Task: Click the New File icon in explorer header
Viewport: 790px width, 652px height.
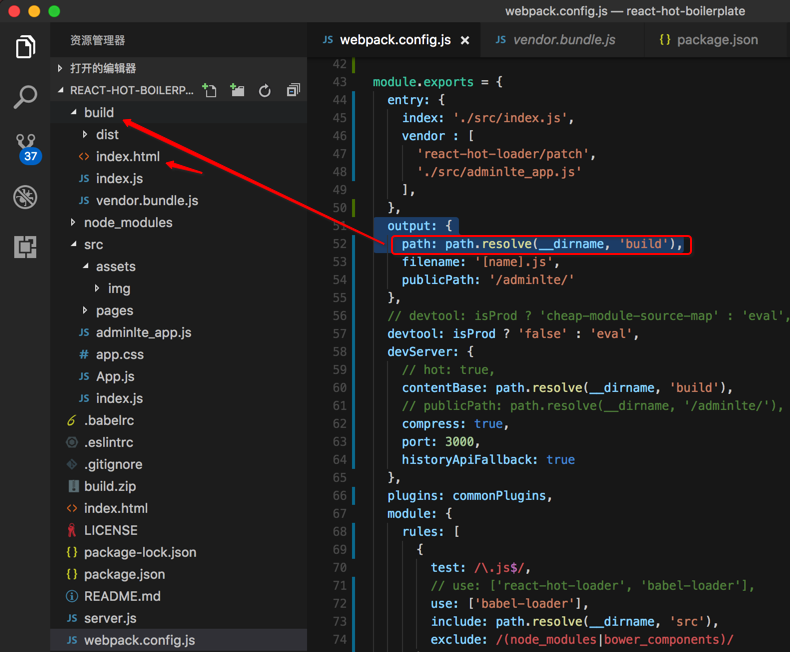Action: (x=210, y=91)
